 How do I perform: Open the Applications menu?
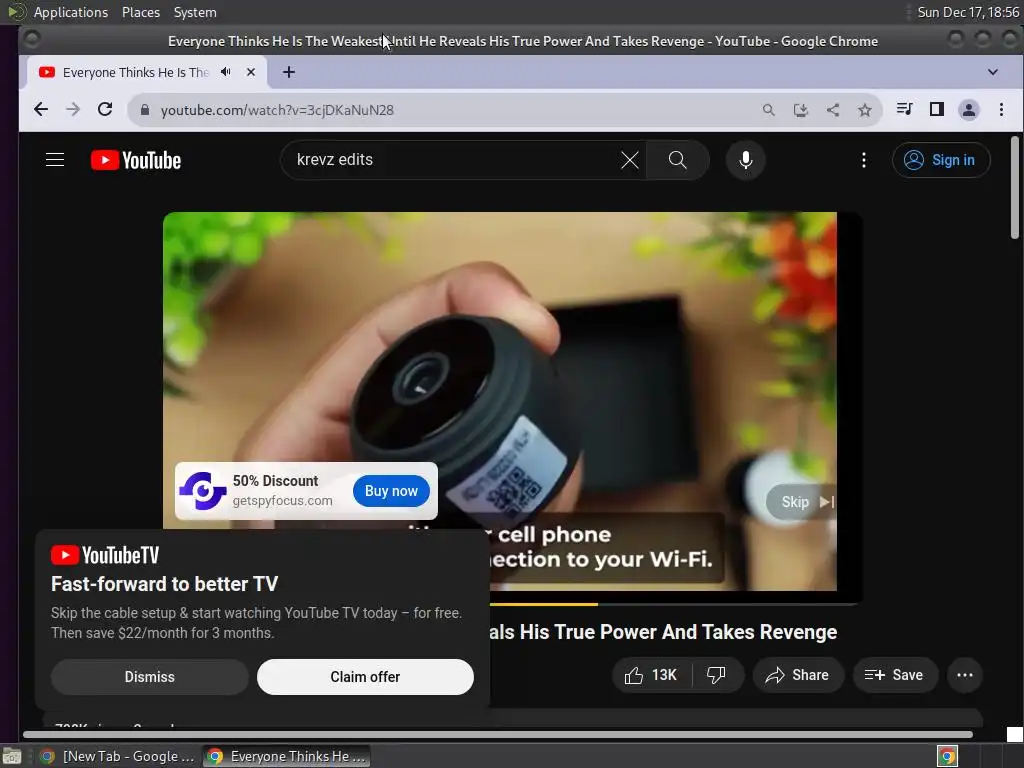pos(71,12)
